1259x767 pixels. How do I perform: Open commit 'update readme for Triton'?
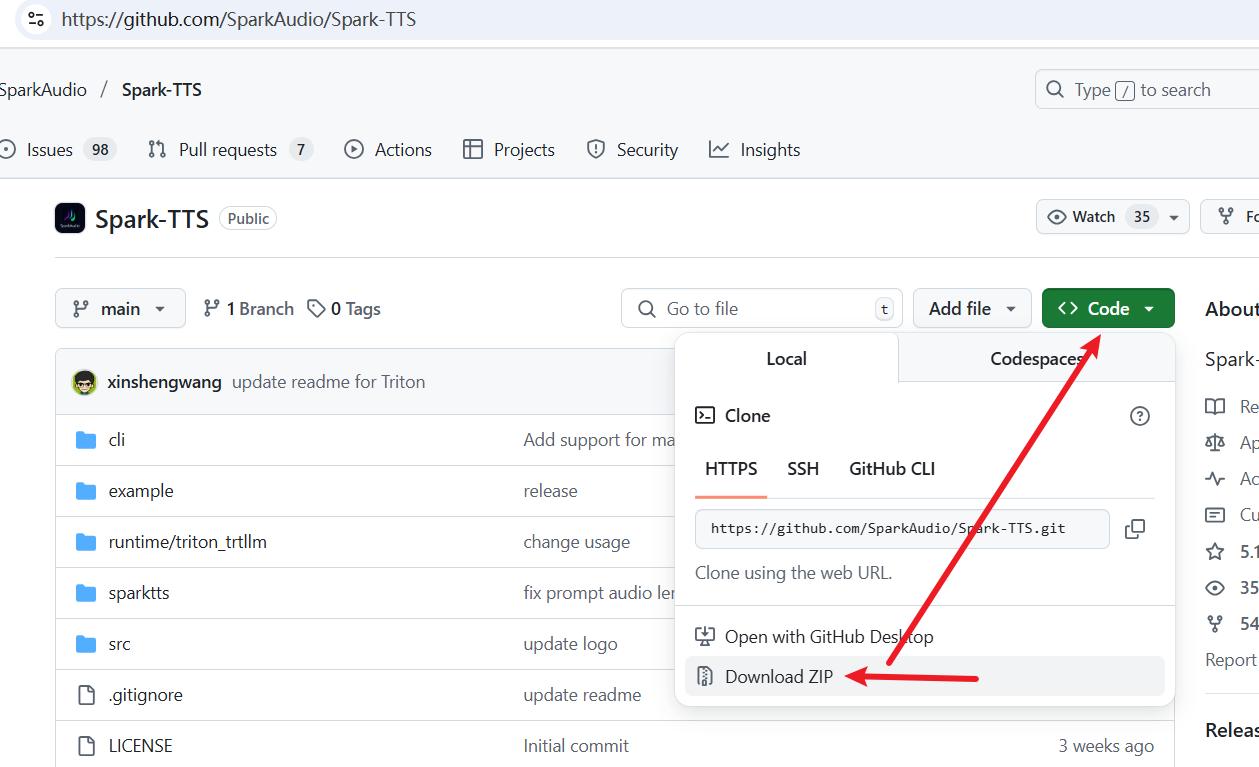point(329,382)
